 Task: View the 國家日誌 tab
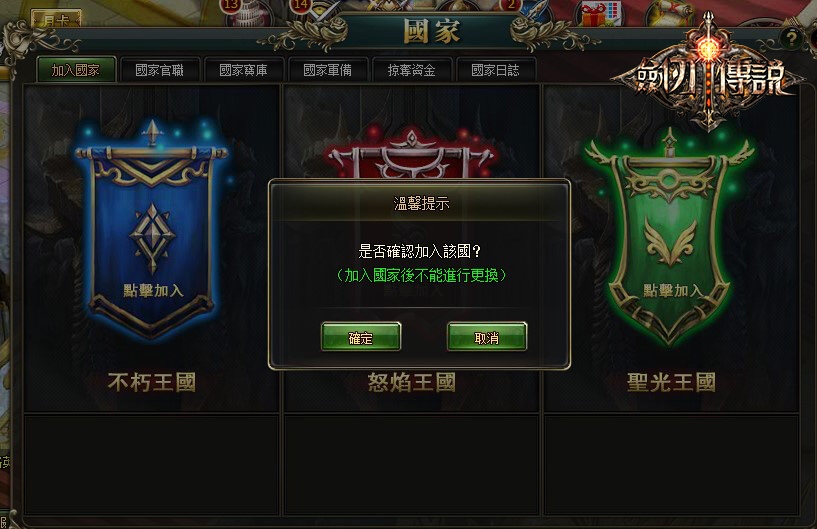click(496, 70)
